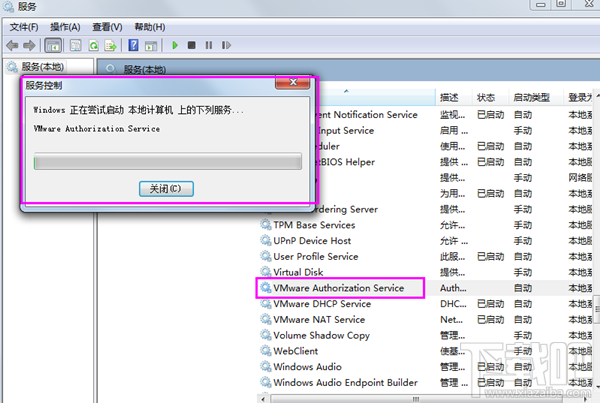Screen dimensions: 600x403
Task: Select VMware NAT Service row
Action: point(426,320)
